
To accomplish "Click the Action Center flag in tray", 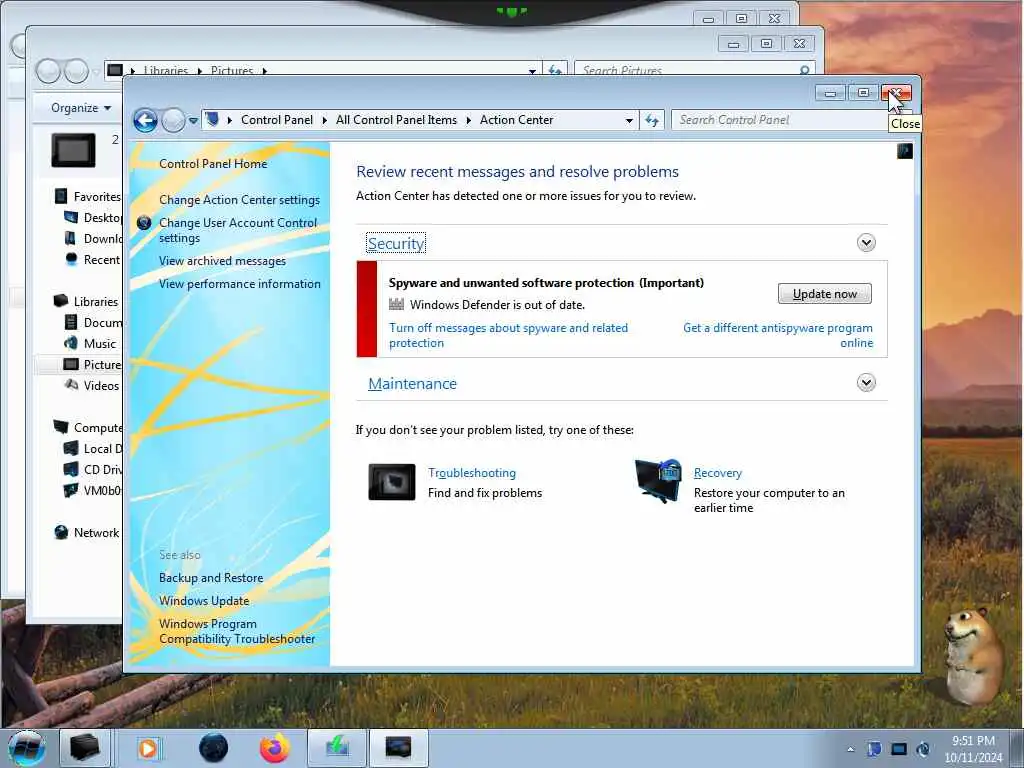I will [x=874, y=749].
